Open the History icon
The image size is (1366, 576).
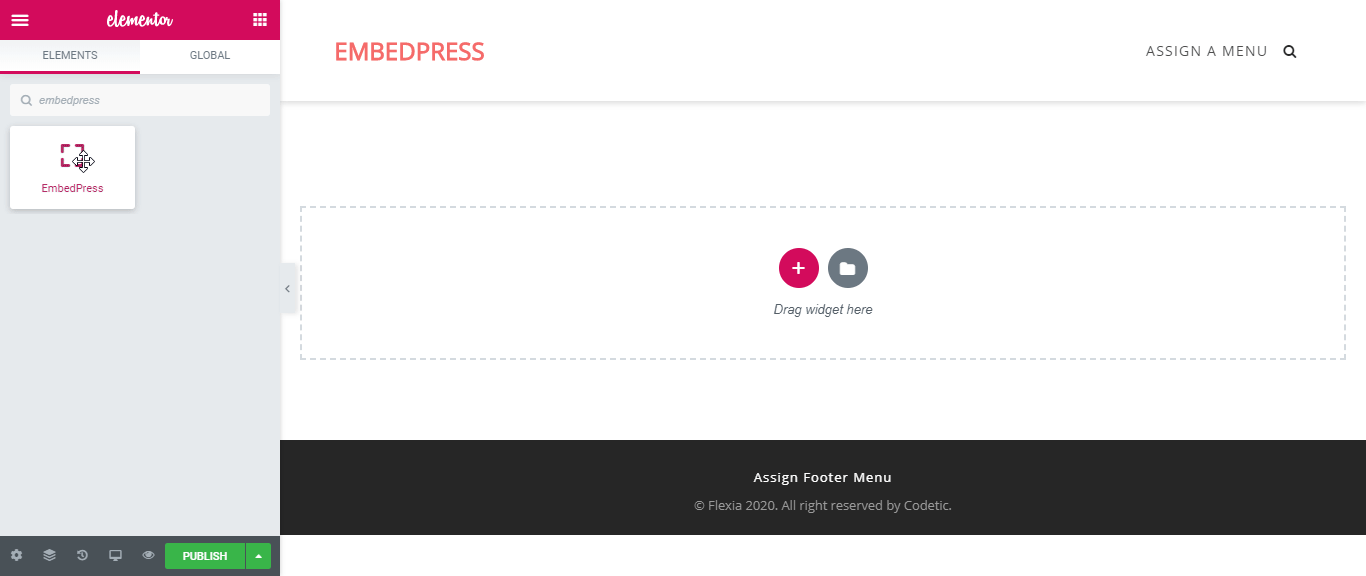coord(82,555)
